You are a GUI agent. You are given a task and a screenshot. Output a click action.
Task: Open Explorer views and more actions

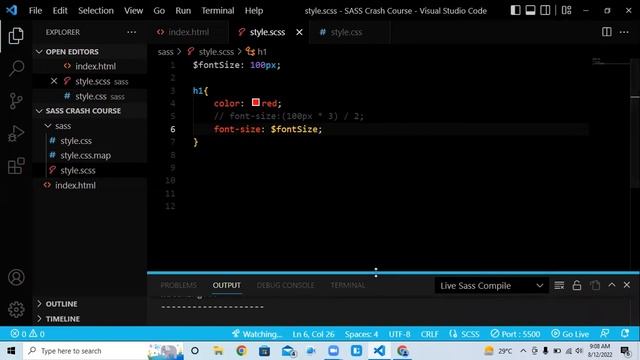click(131, 32)
